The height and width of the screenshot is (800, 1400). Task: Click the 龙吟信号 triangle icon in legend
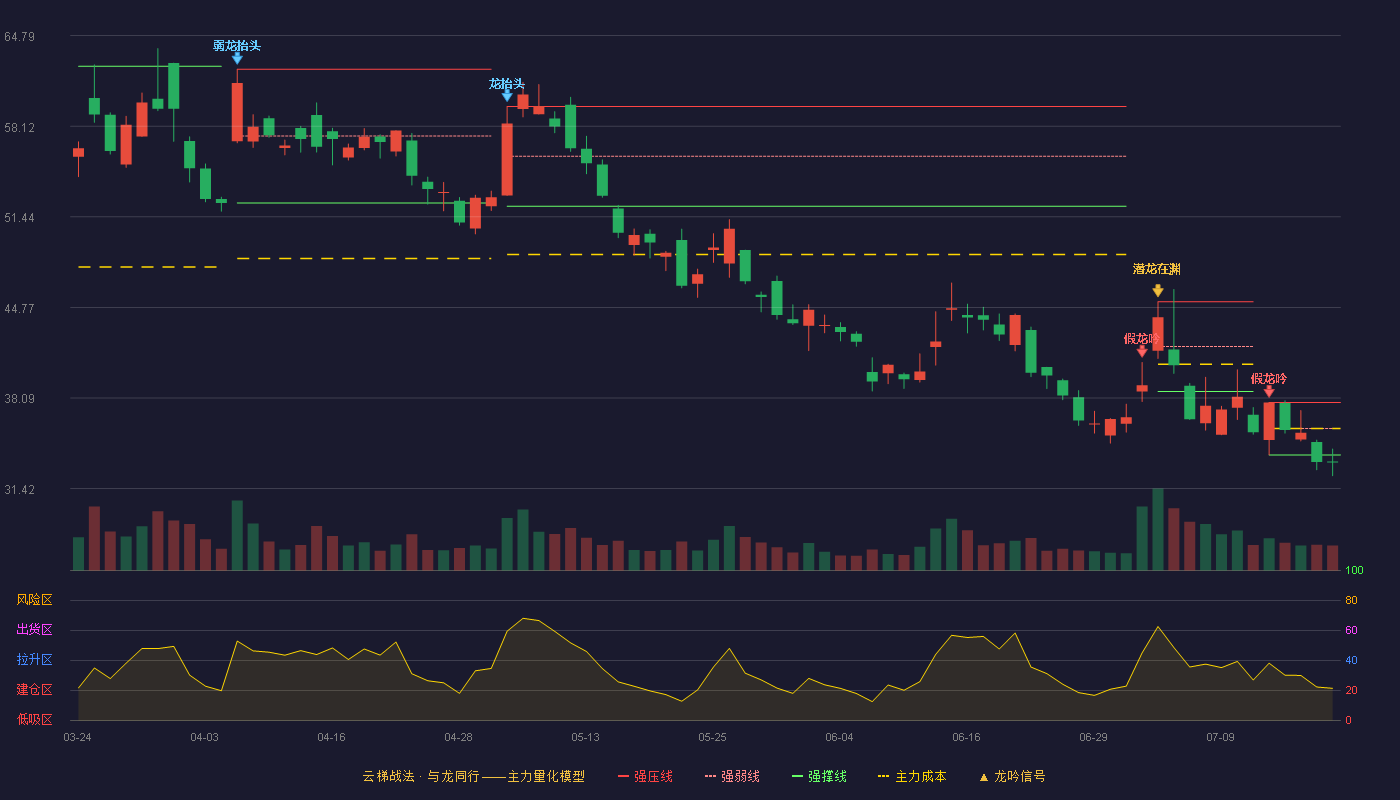(x=983, y=777)
